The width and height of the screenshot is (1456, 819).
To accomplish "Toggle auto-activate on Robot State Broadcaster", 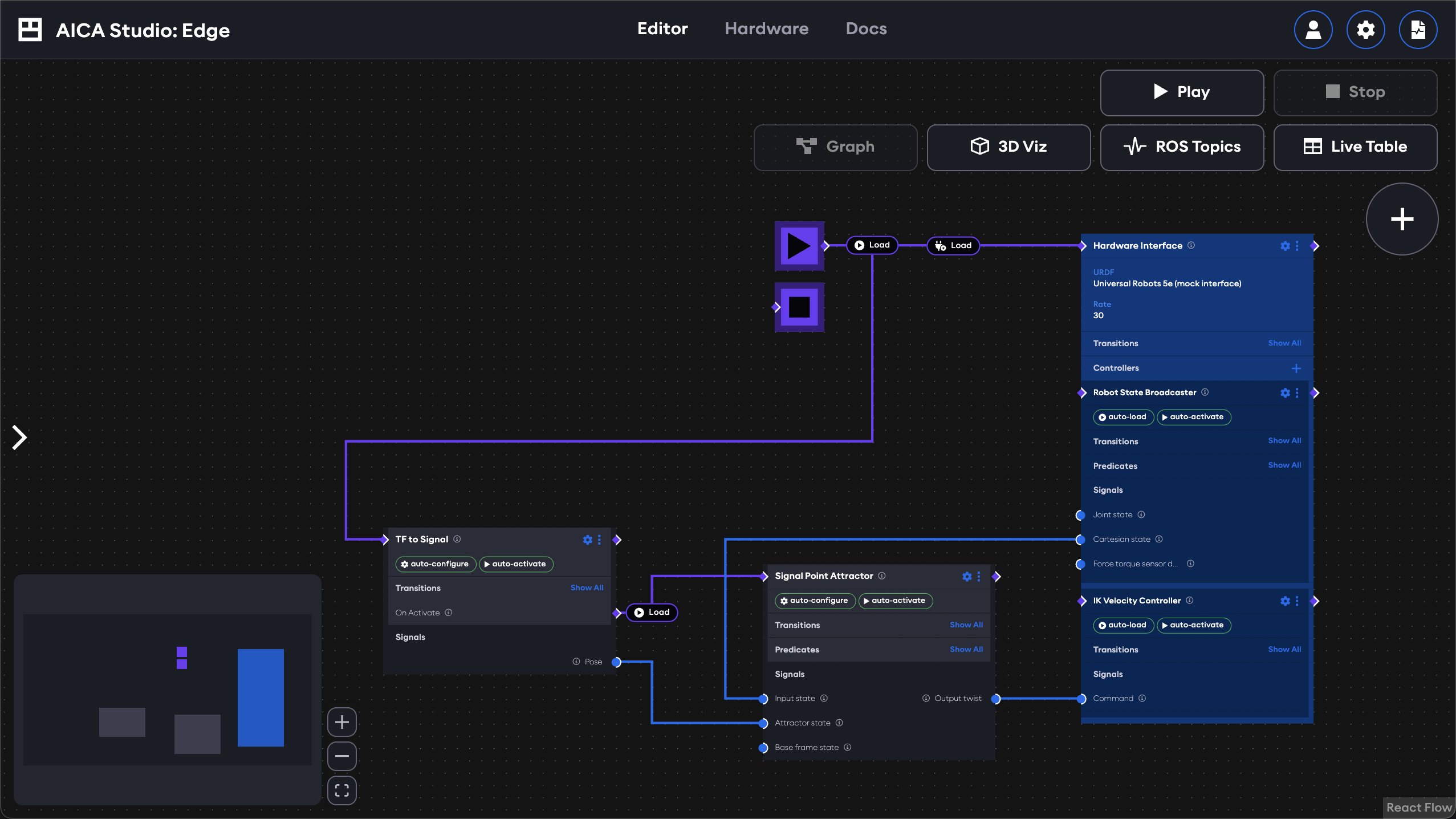I will (1194, 417).
